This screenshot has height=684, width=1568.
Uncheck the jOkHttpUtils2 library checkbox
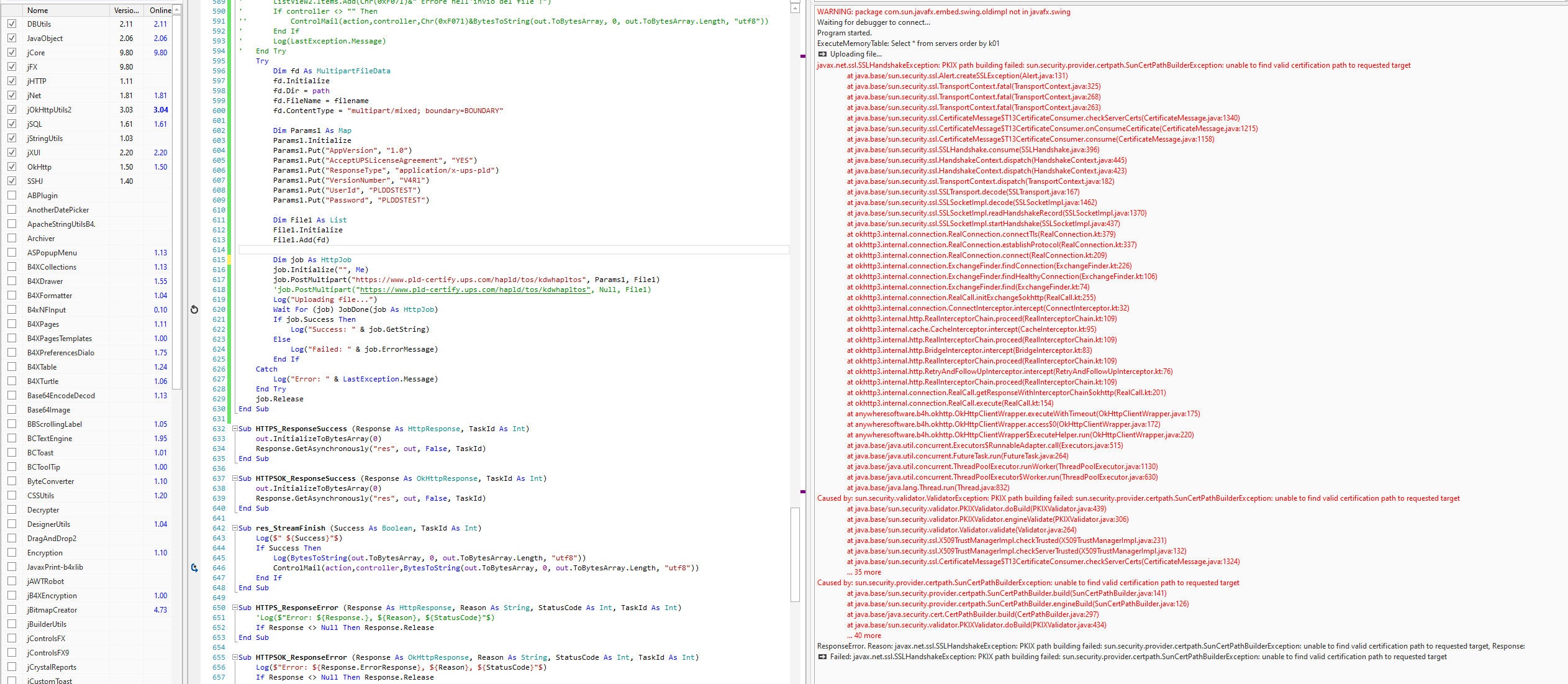coord(12,109)
